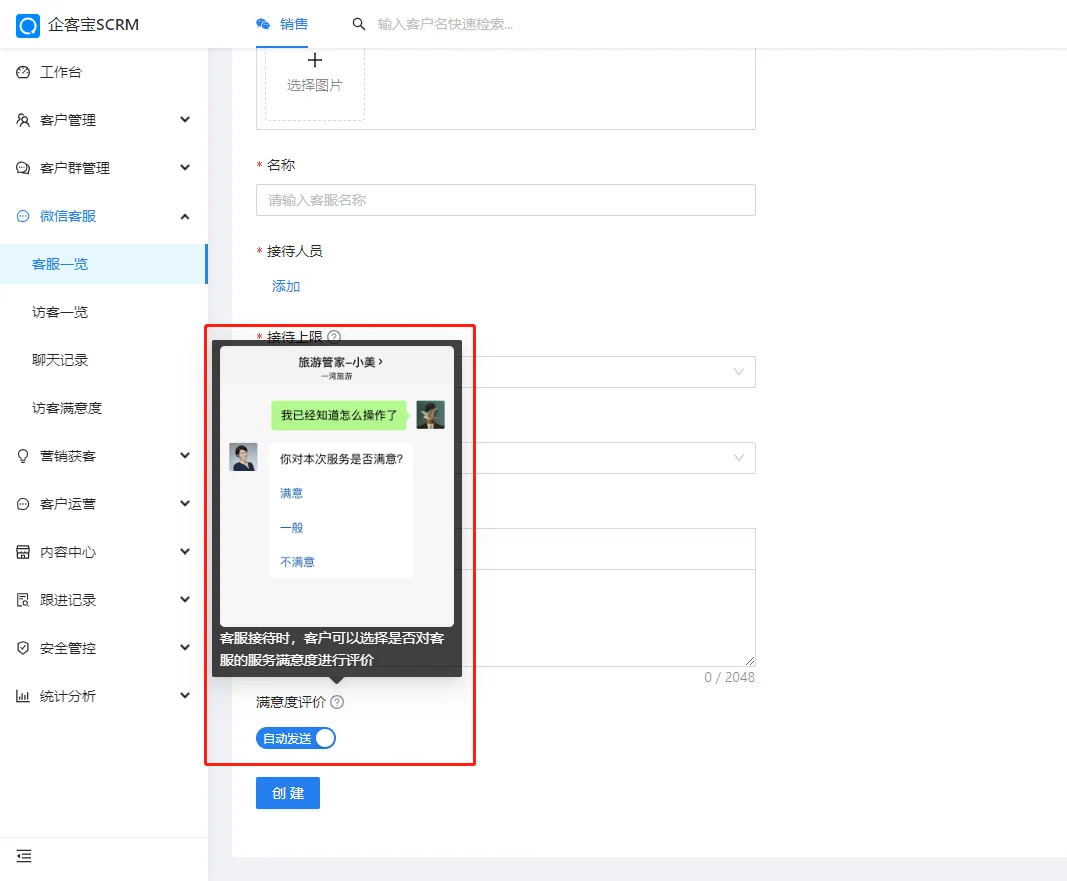Click the 客服名称 input field

pyautogui.click(x=506, y=200)
